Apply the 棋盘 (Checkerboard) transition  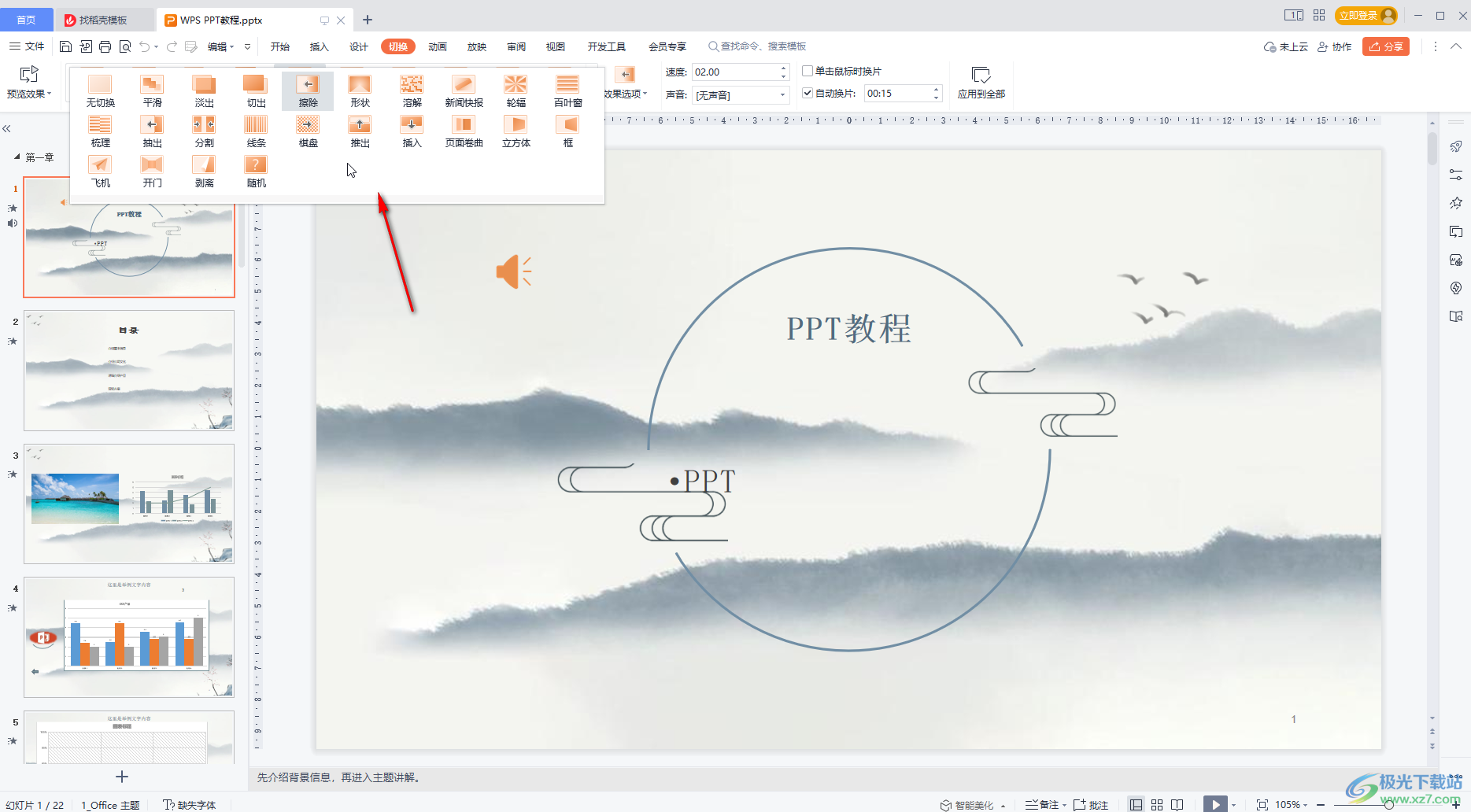[308, 131]
